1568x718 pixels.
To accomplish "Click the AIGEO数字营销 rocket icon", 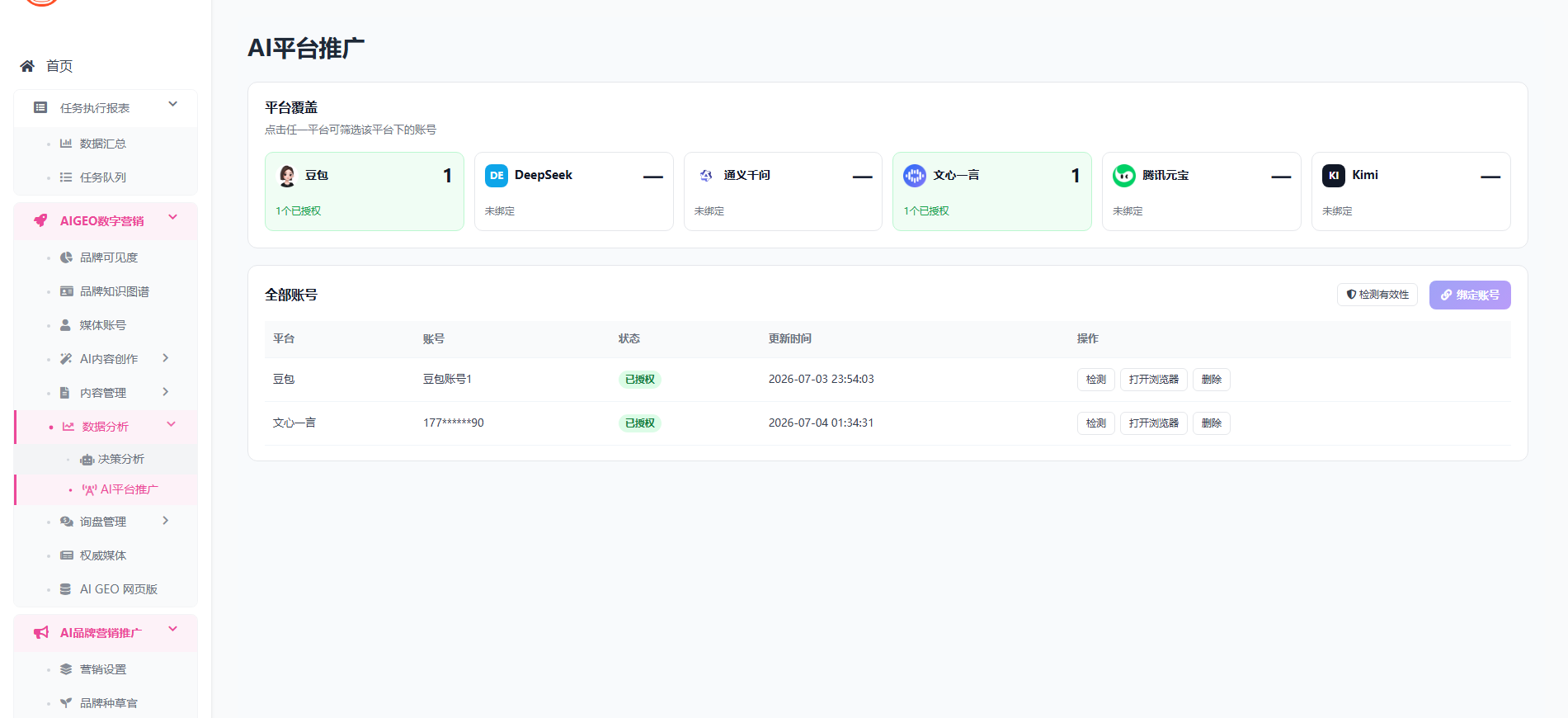I will click(x=40, y=220).
